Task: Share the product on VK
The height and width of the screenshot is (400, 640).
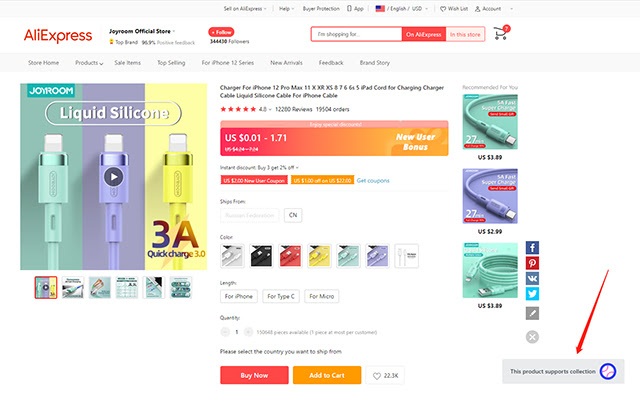Action: (x=532, y=278)
